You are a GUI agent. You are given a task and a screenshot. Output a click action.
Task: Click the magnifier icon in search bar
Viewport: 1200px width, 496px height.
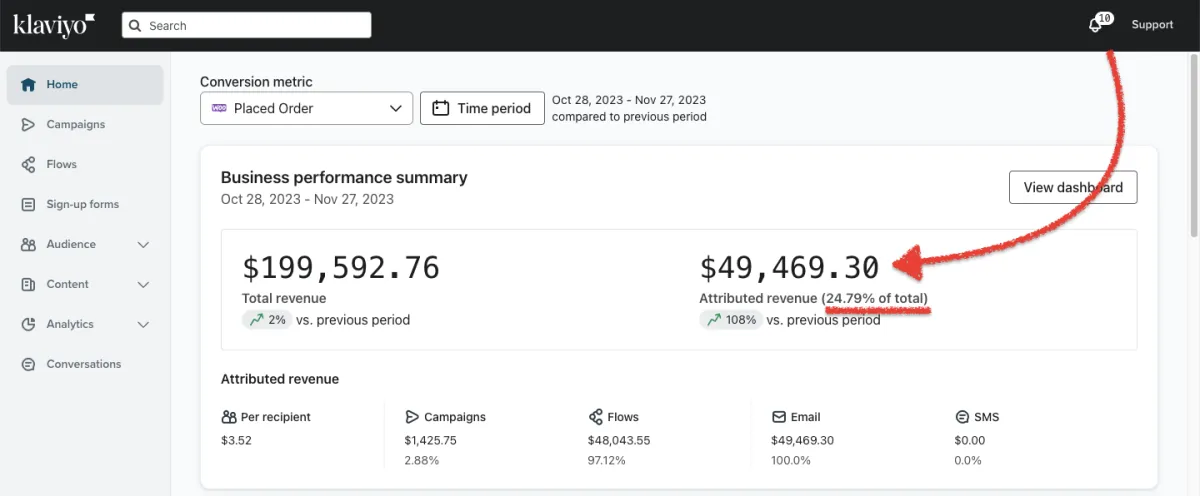tap(136, 26)
